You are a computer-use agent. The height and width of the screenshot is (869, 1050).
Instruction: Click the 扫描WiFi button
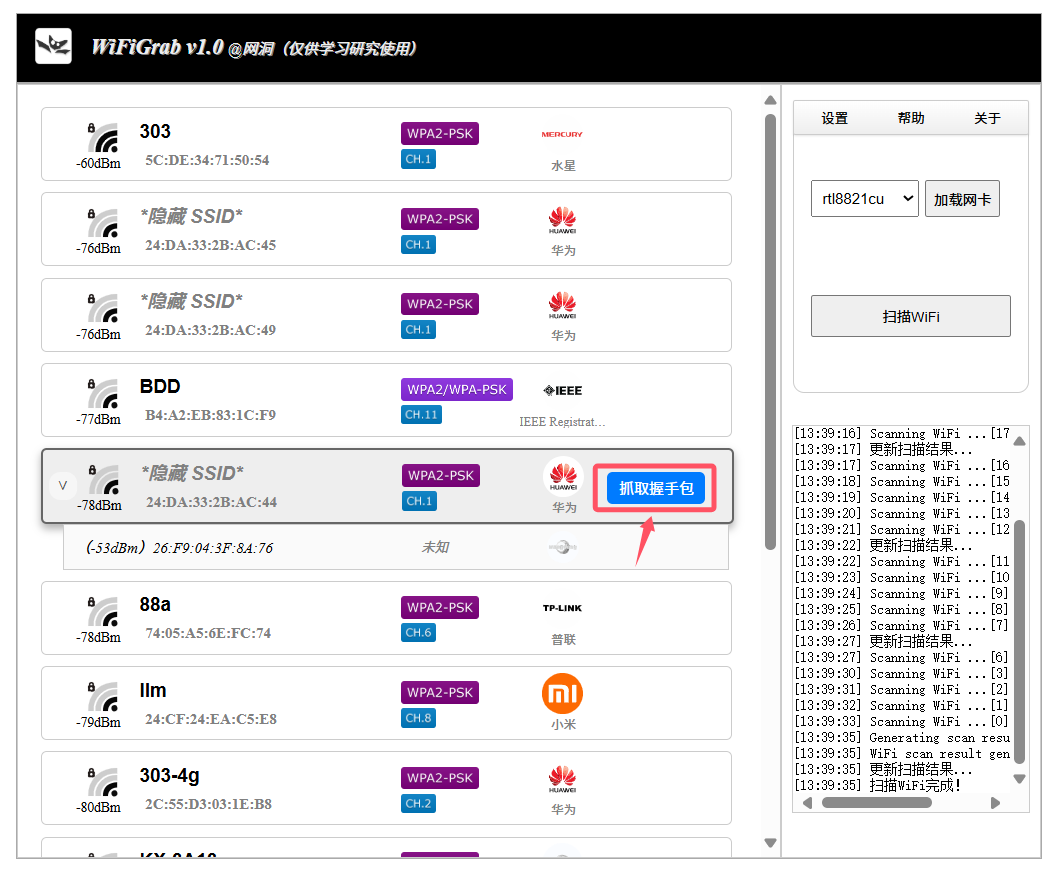(x=911, y=316)
